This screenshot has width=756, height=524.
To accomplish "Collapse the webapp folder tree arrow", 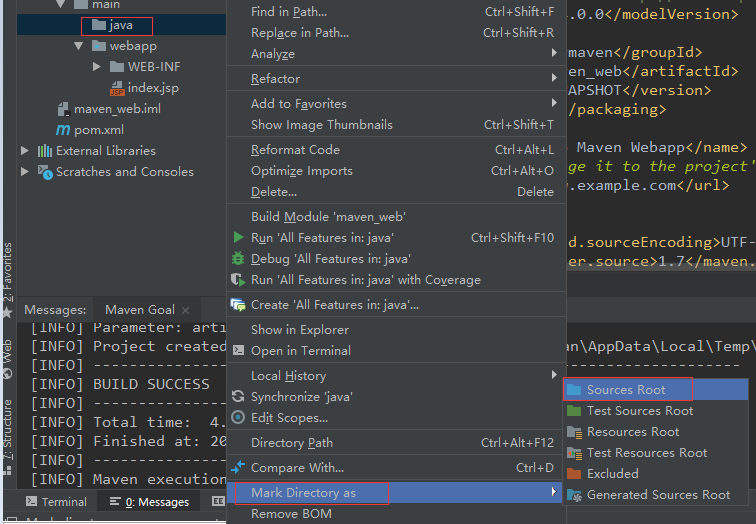I will [79, 46].
